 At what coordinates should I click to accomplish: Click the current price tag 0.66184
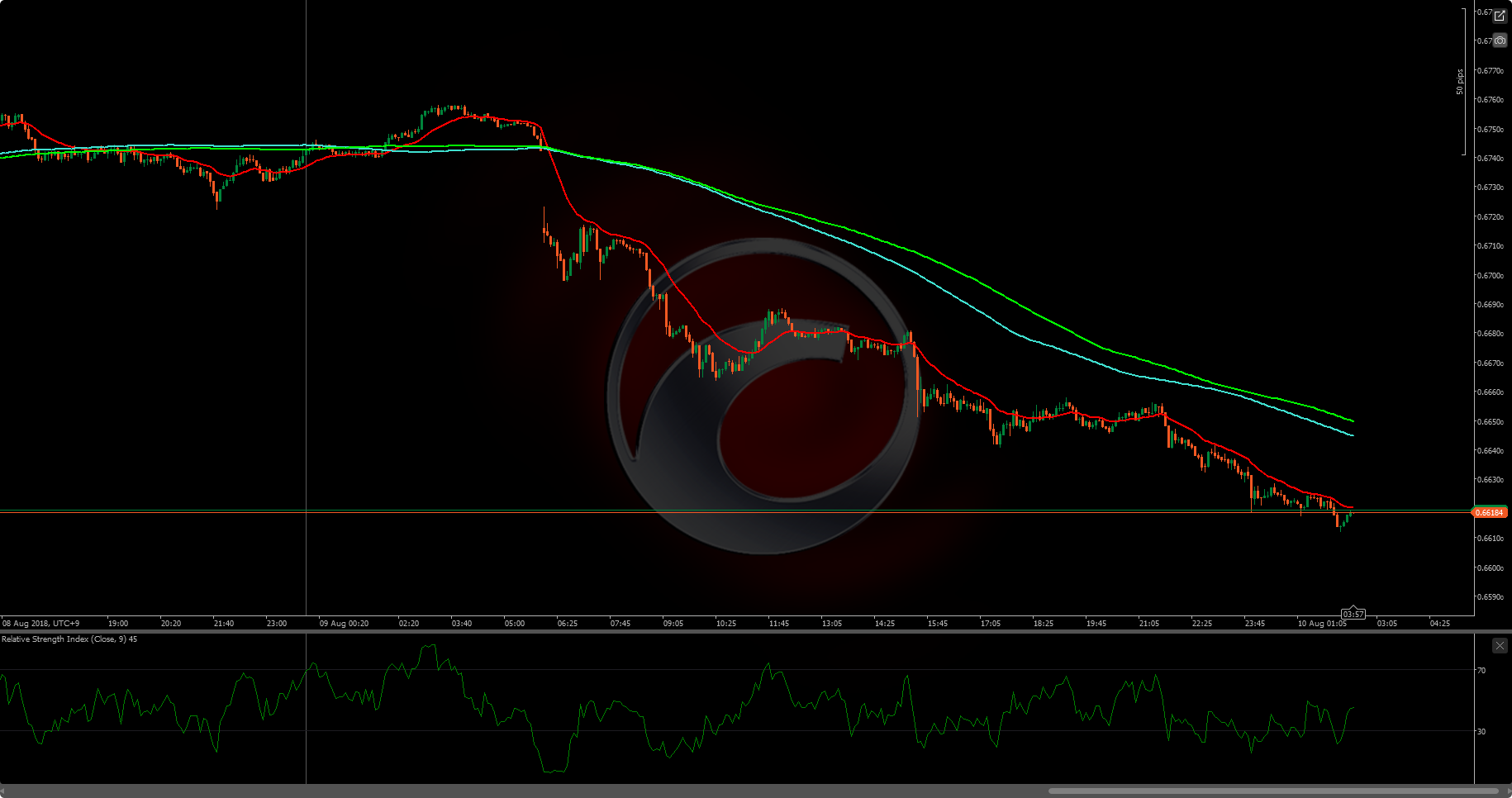1490,513
